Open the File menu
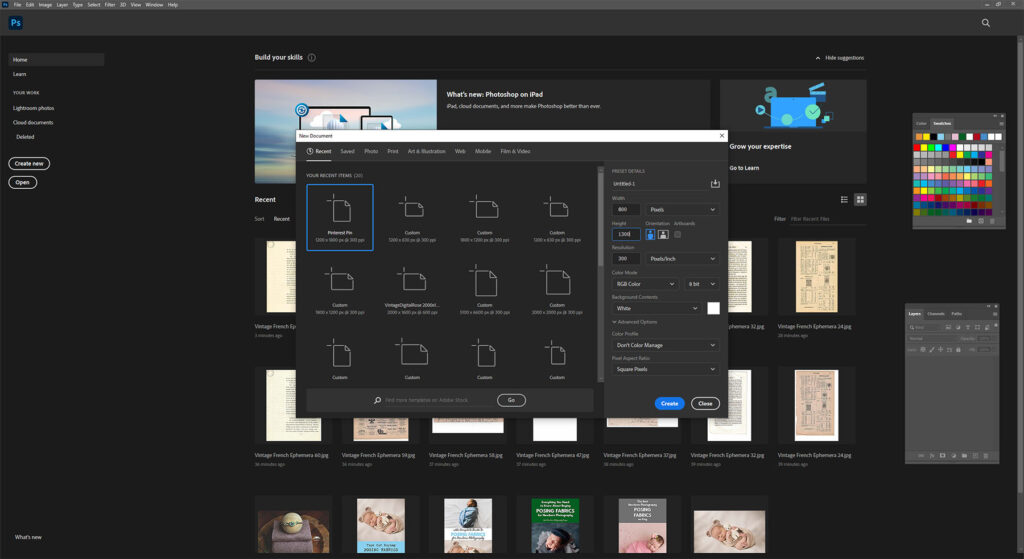Image resolution: width=1024 pixels, height=559 pixels. tap(17, 5)
